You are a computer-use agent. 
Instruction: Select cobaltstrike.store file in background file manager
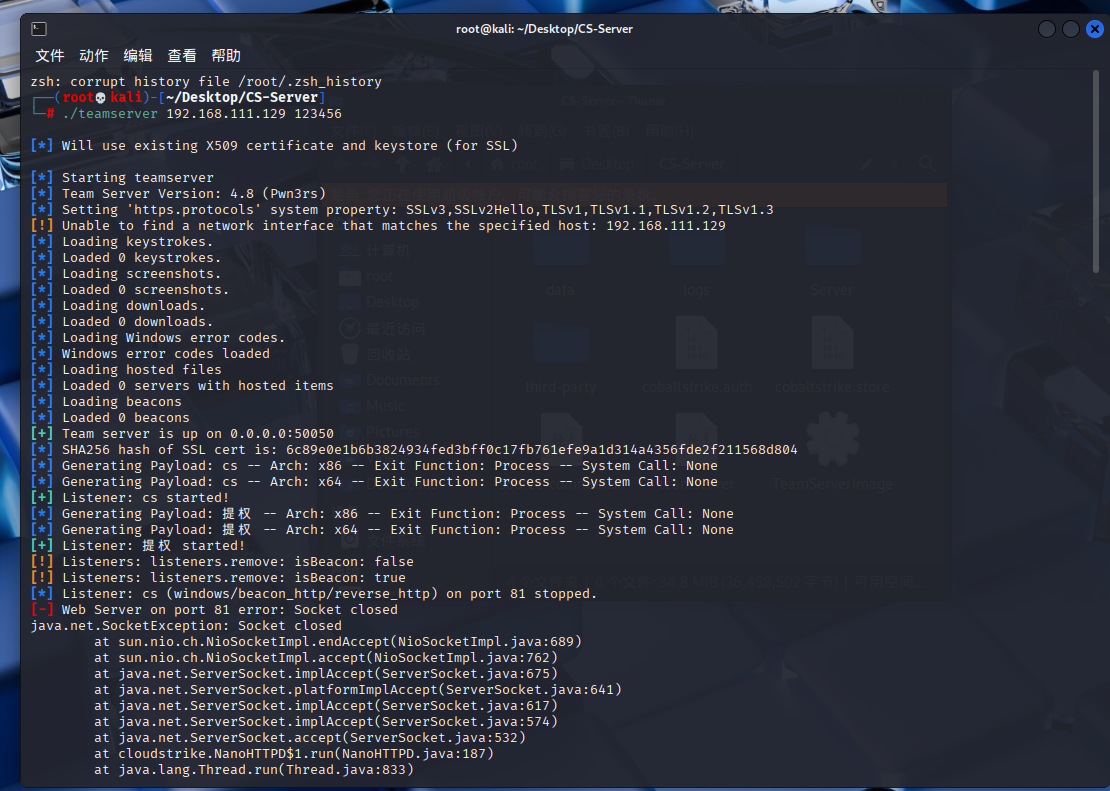coord(832,355)
